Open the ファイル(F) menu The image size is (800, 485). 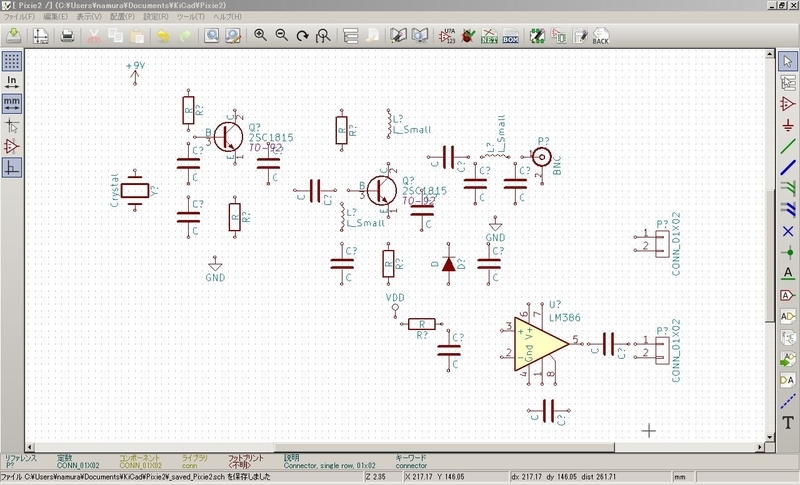pos(18,18)
